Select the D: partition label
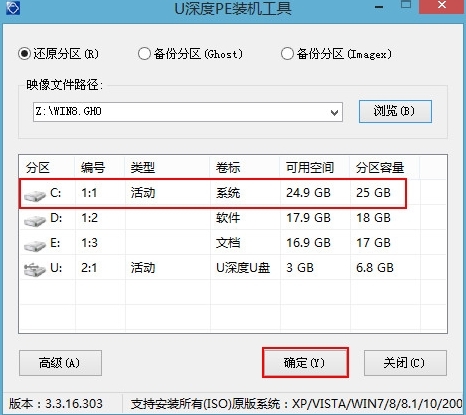 56,218
